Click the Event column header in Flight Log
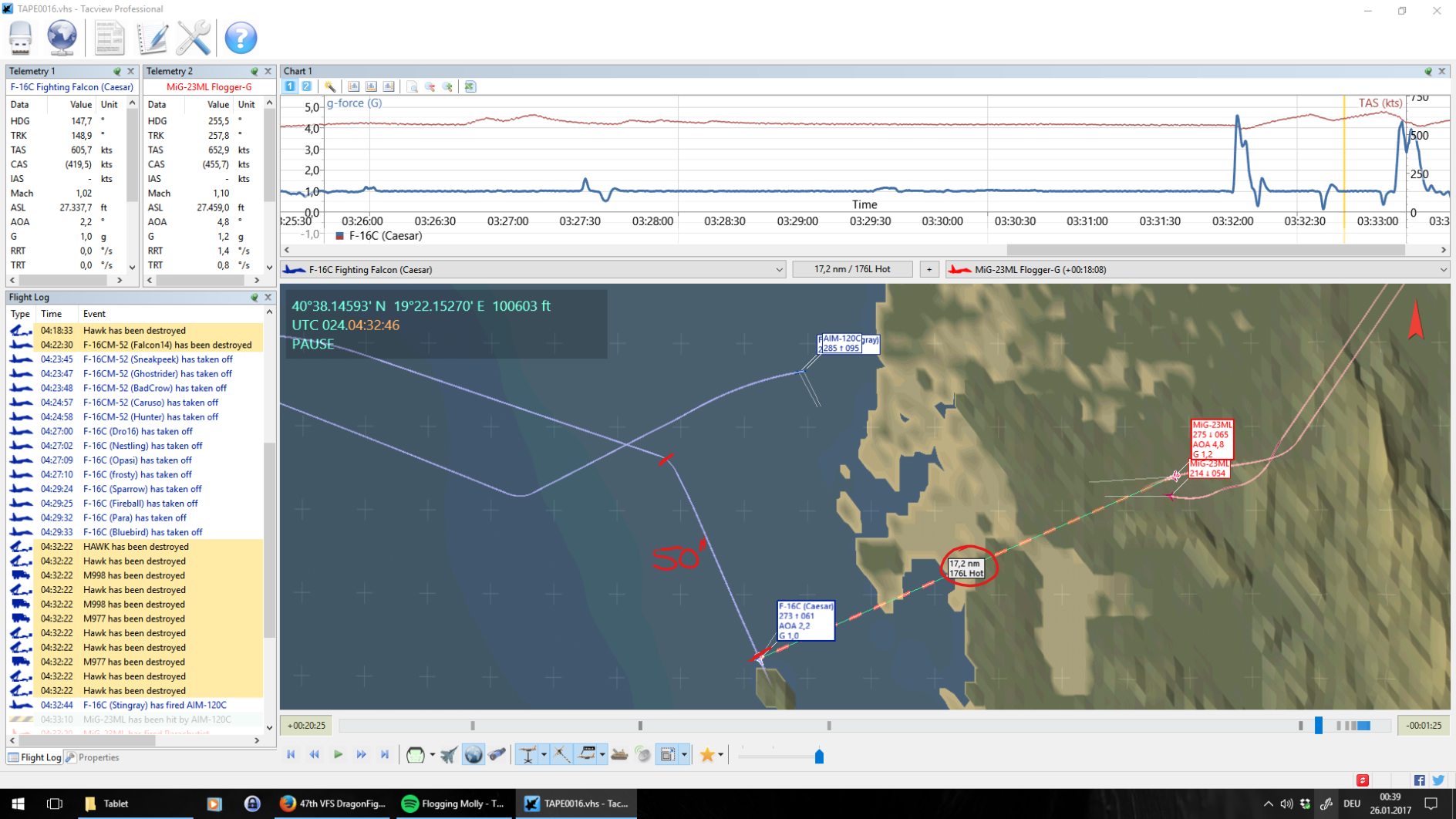 [171, 314]
